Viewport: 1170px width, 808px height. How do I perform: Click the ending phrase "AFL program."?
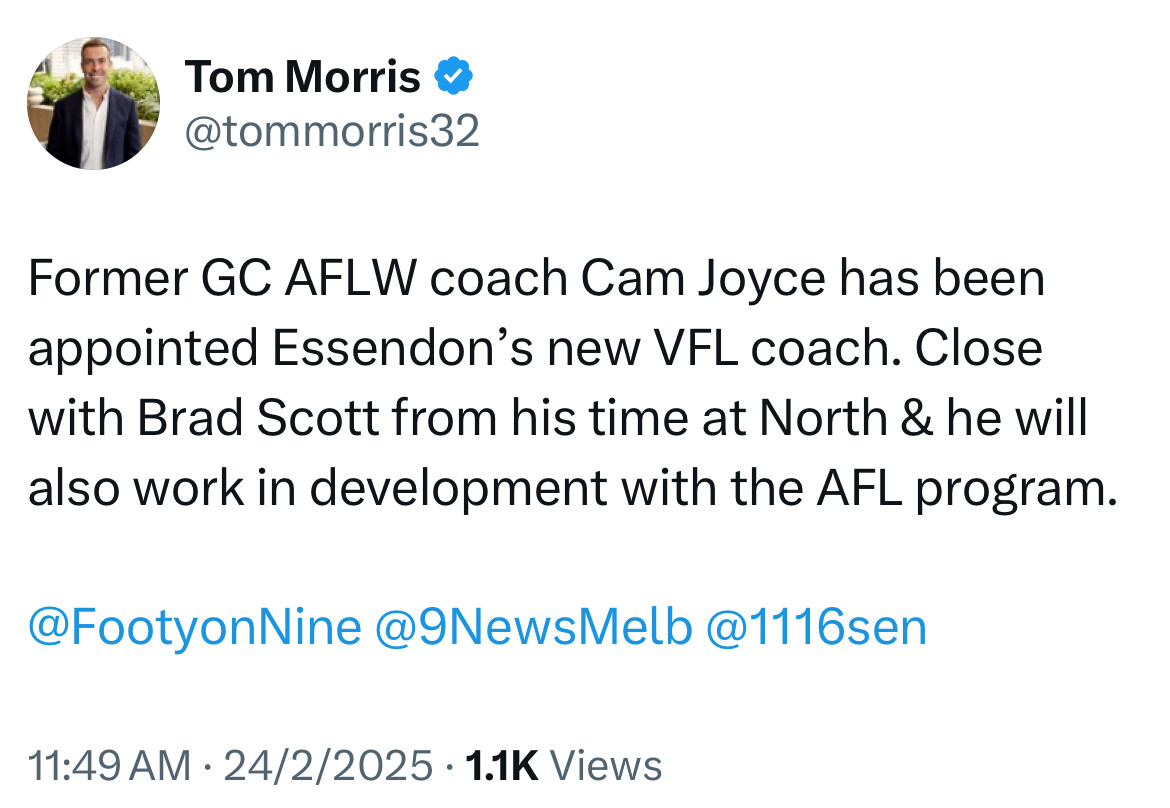point(967,490)
